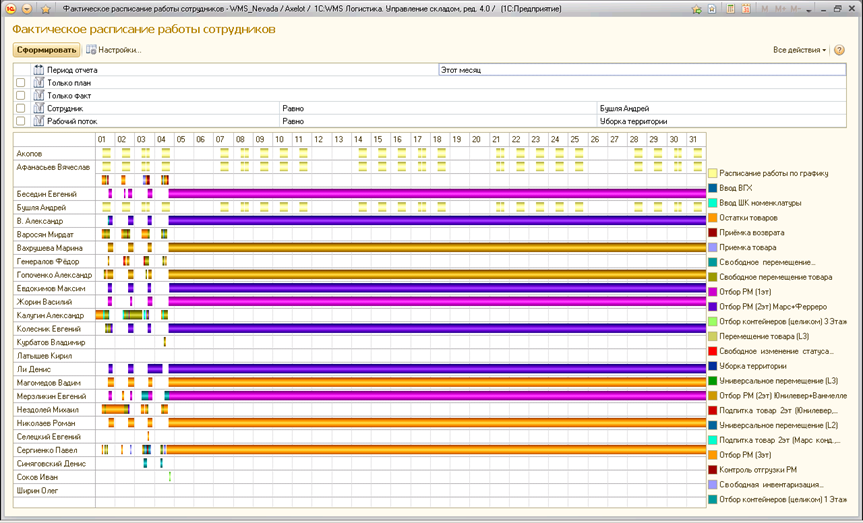Open the calculator icon in title bar
Screen dimensions: 863x523
730,8
